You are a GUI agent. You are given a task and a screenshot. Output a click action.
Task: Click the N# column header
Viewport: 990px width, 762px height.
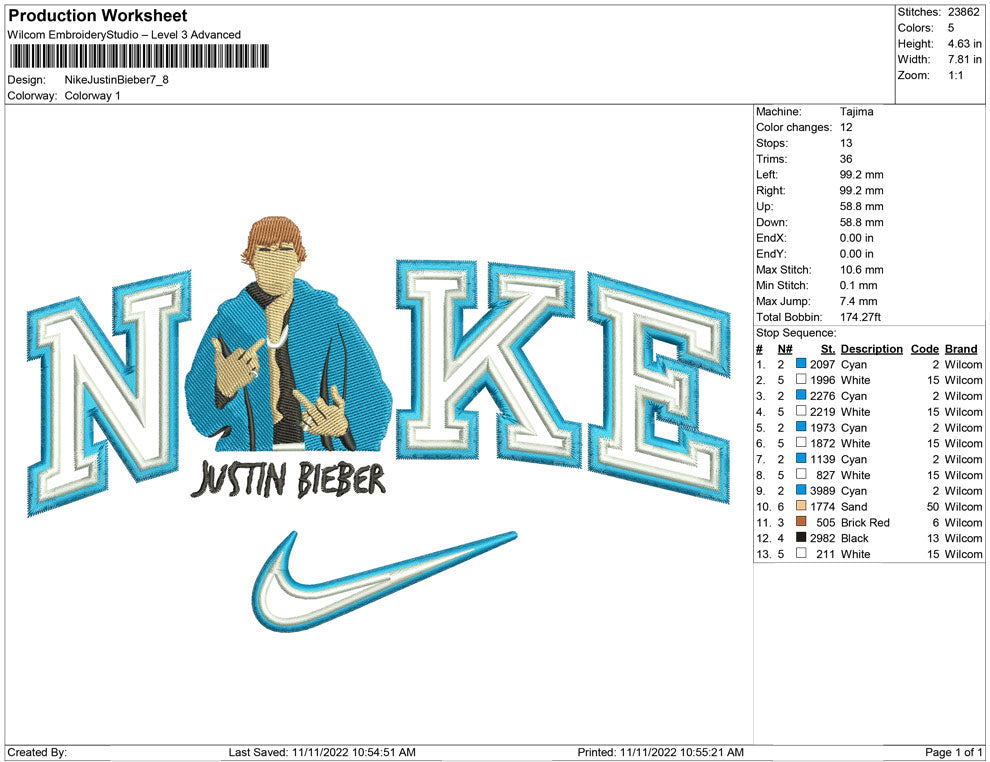[785, 349]
